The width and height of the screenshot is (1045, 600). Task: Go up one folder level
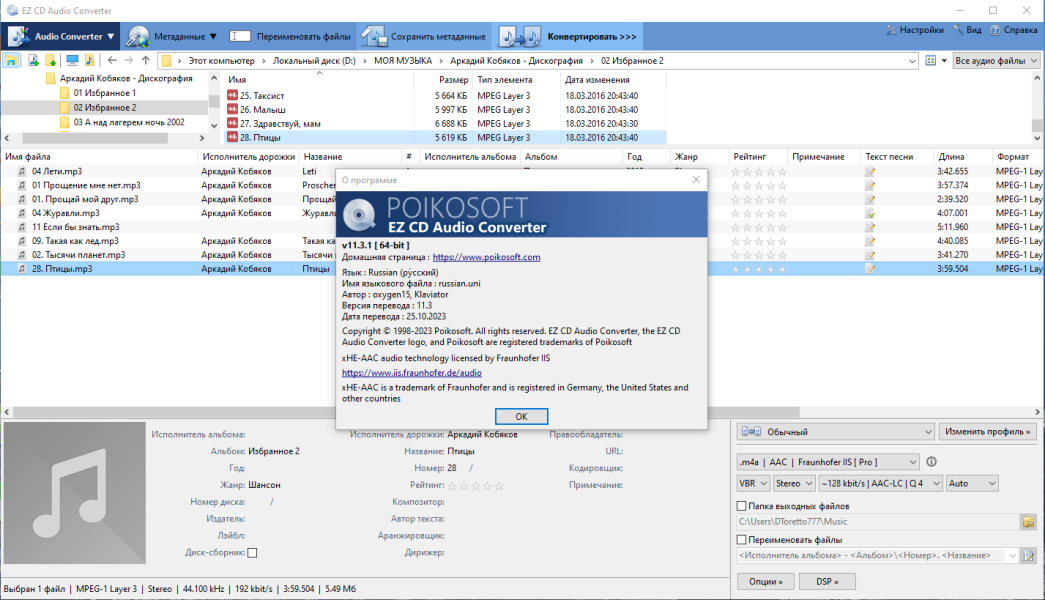[145, 61]
